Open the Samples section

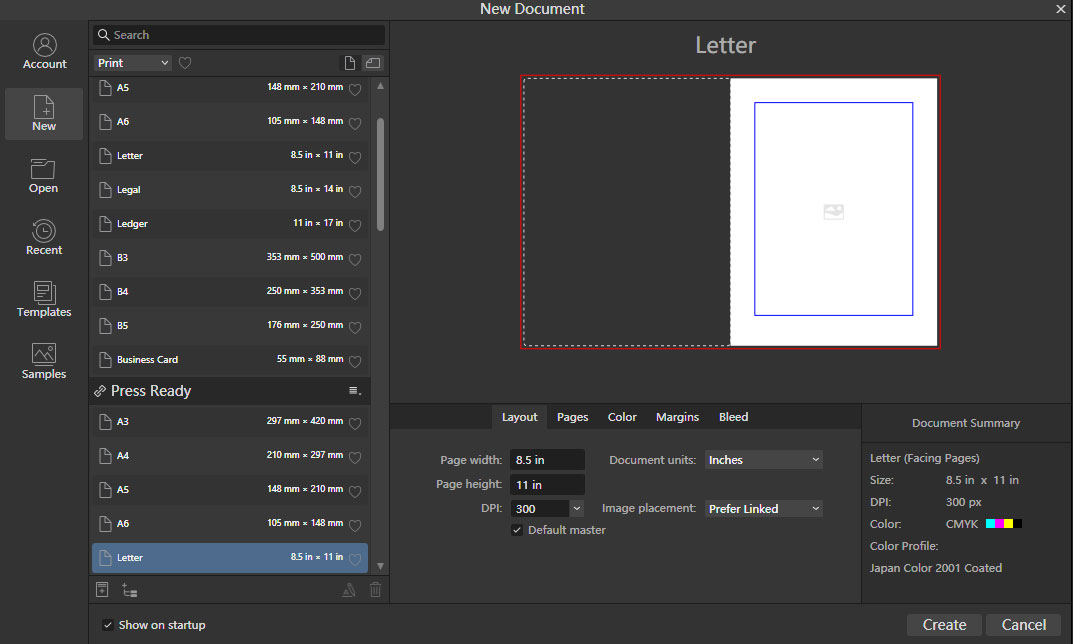44,362
